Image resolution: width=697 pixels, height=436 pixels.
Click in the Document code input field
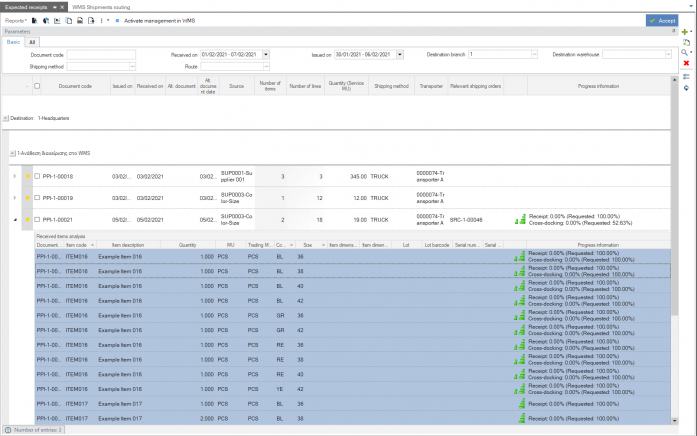(101, 55)
